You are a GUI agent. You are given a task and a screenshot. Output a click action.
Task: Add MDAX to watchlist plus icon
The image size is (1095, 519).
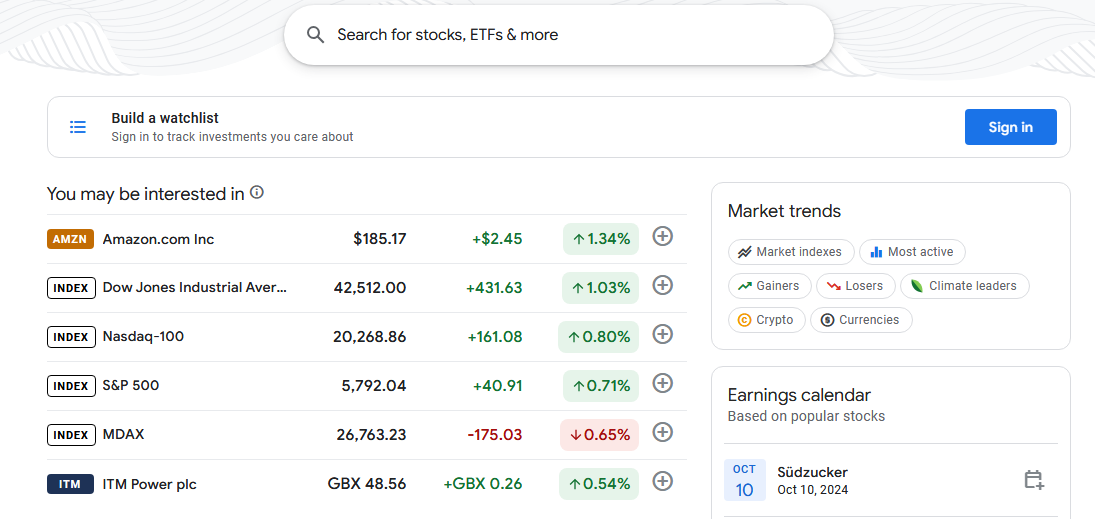662,432
